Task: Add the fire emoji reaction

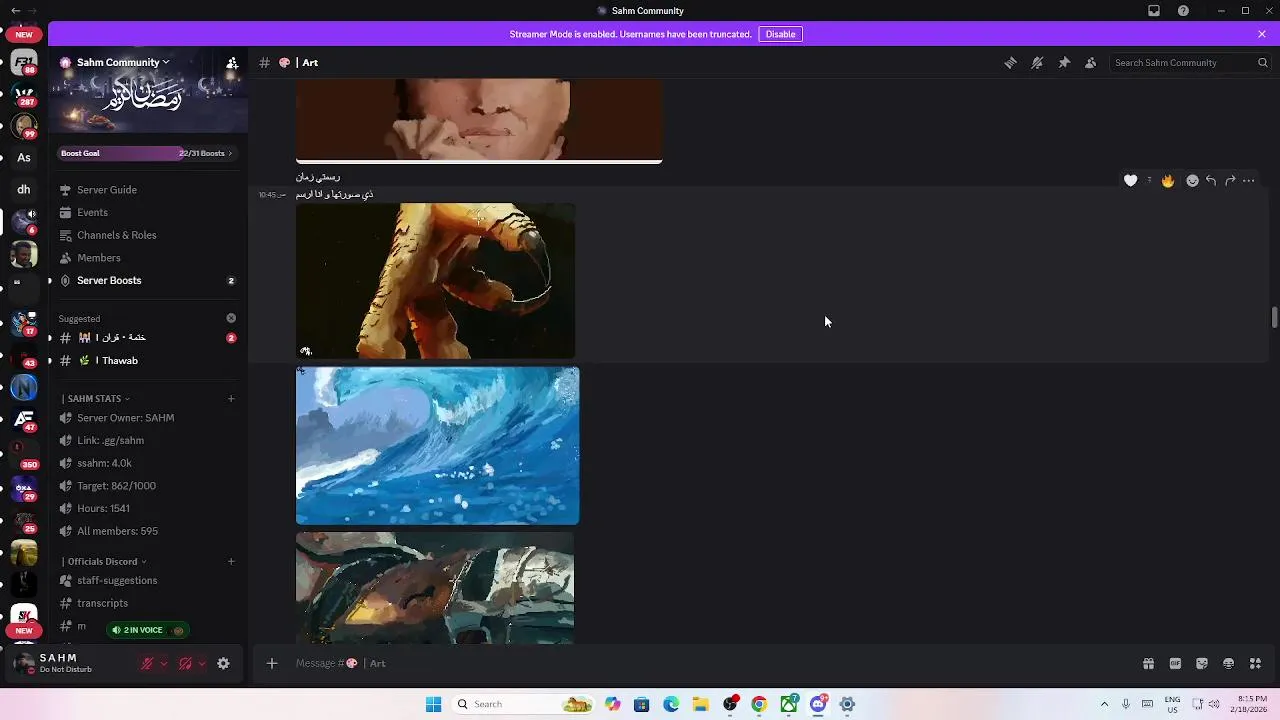Action: pyautogui.click(x=1168, y=180)
